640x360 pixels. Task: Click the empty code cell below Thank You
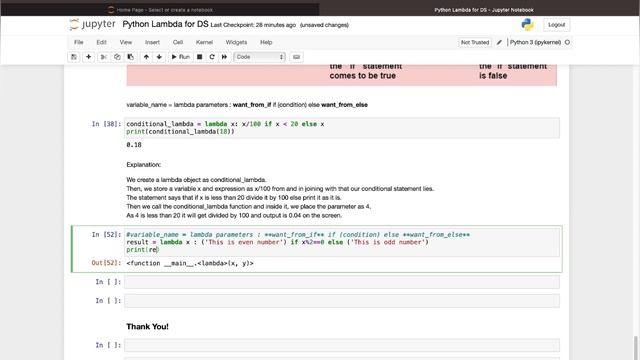pos(342,345)
